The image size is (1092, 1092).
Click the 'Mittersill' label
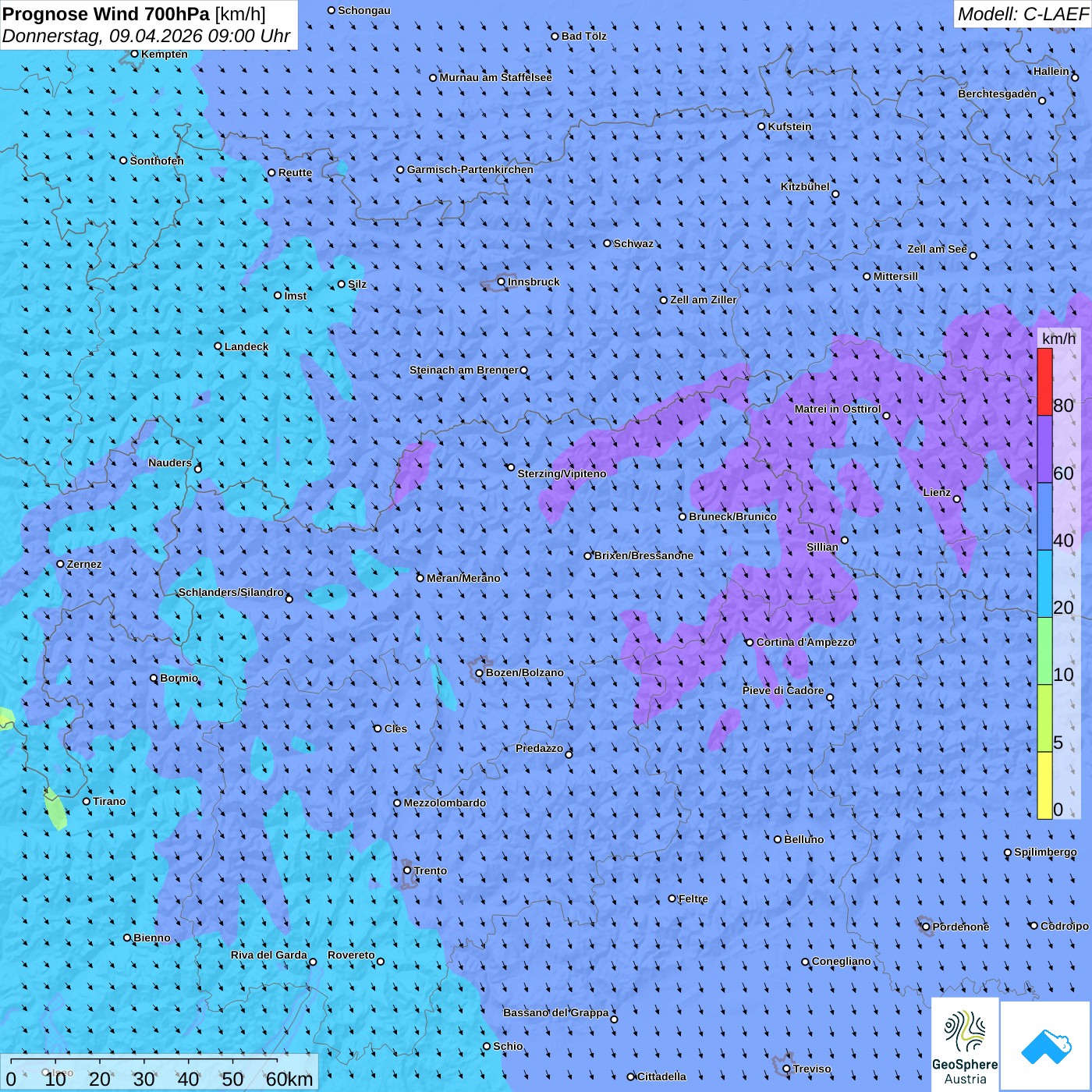click(895, 276)
